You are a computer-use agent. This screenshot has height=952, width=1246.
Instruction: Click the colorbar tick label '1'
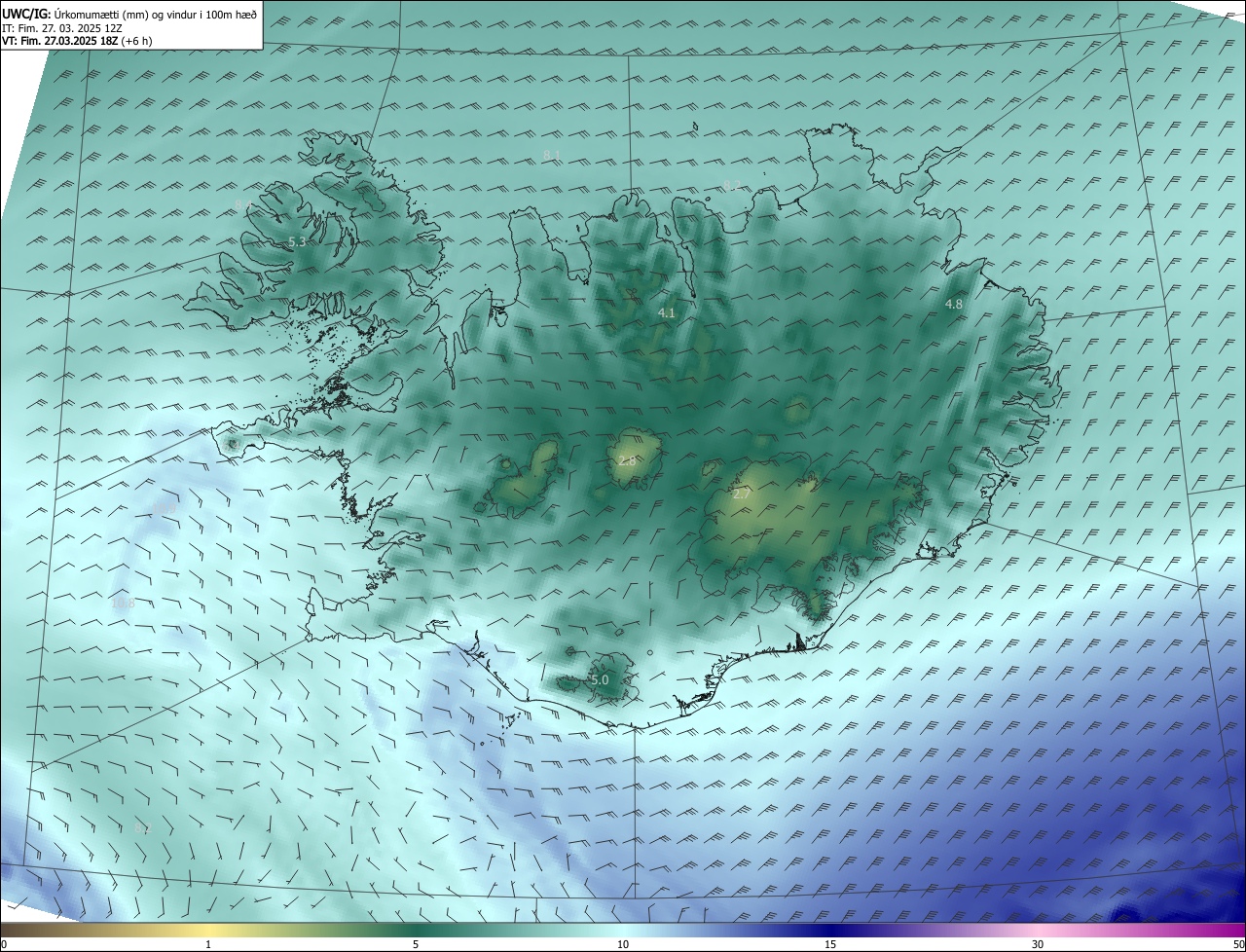pos(208,944)
